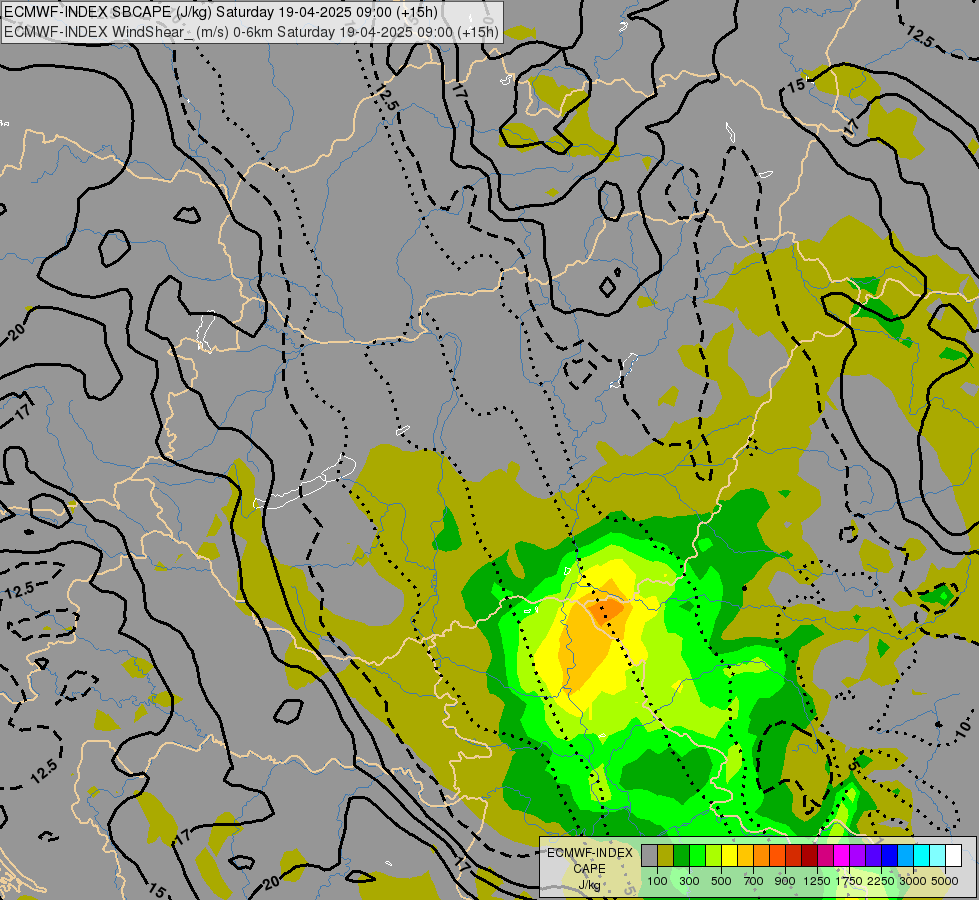The image size is (979, 900).
Task: Click the CAPE label in the legend
Action: [590, 869]
